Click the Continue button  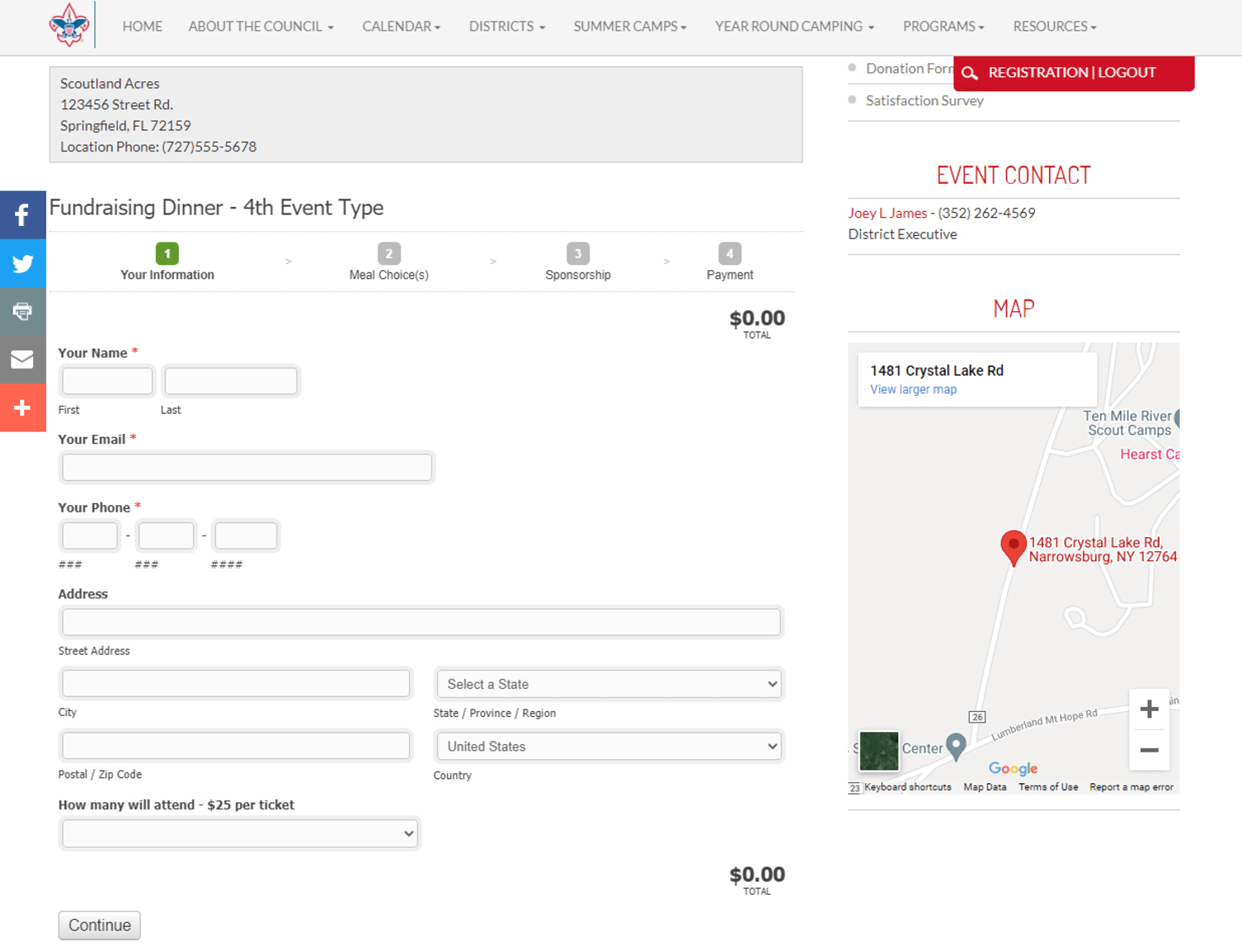99,925
